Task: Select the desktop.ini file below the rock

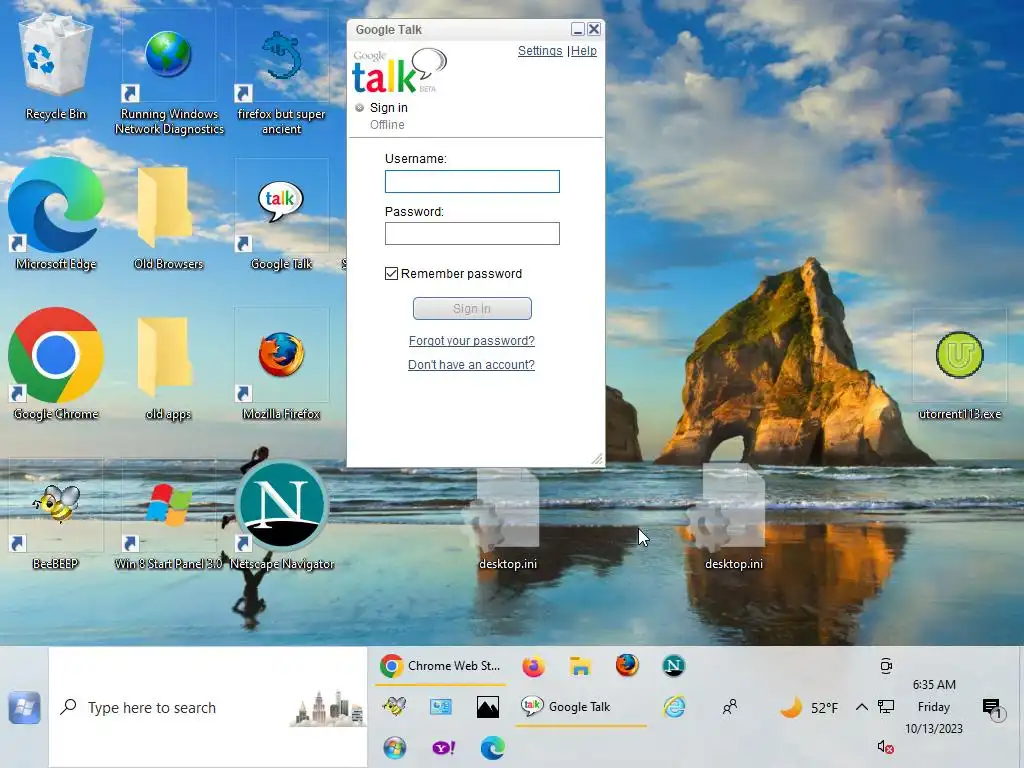Action: (x=734, y=516)
